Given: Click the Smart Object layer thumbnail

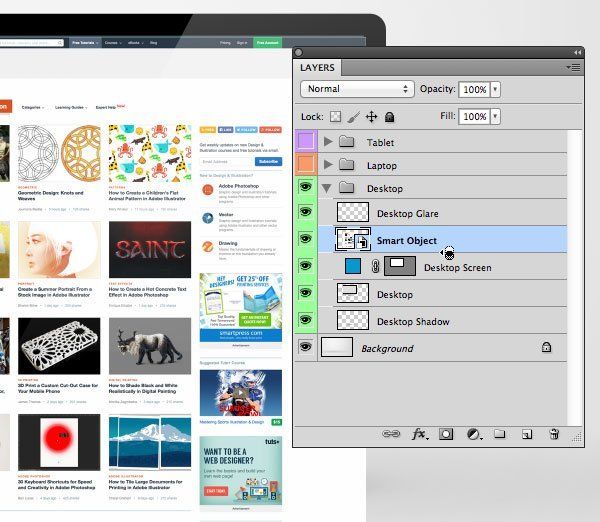Looking at the screenshot, I should 353,239.
